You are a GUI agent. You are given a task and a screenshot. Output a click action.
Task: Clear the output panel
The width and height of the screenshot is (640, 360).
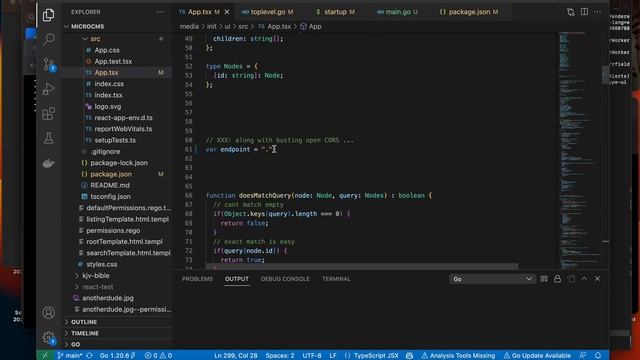544,279
